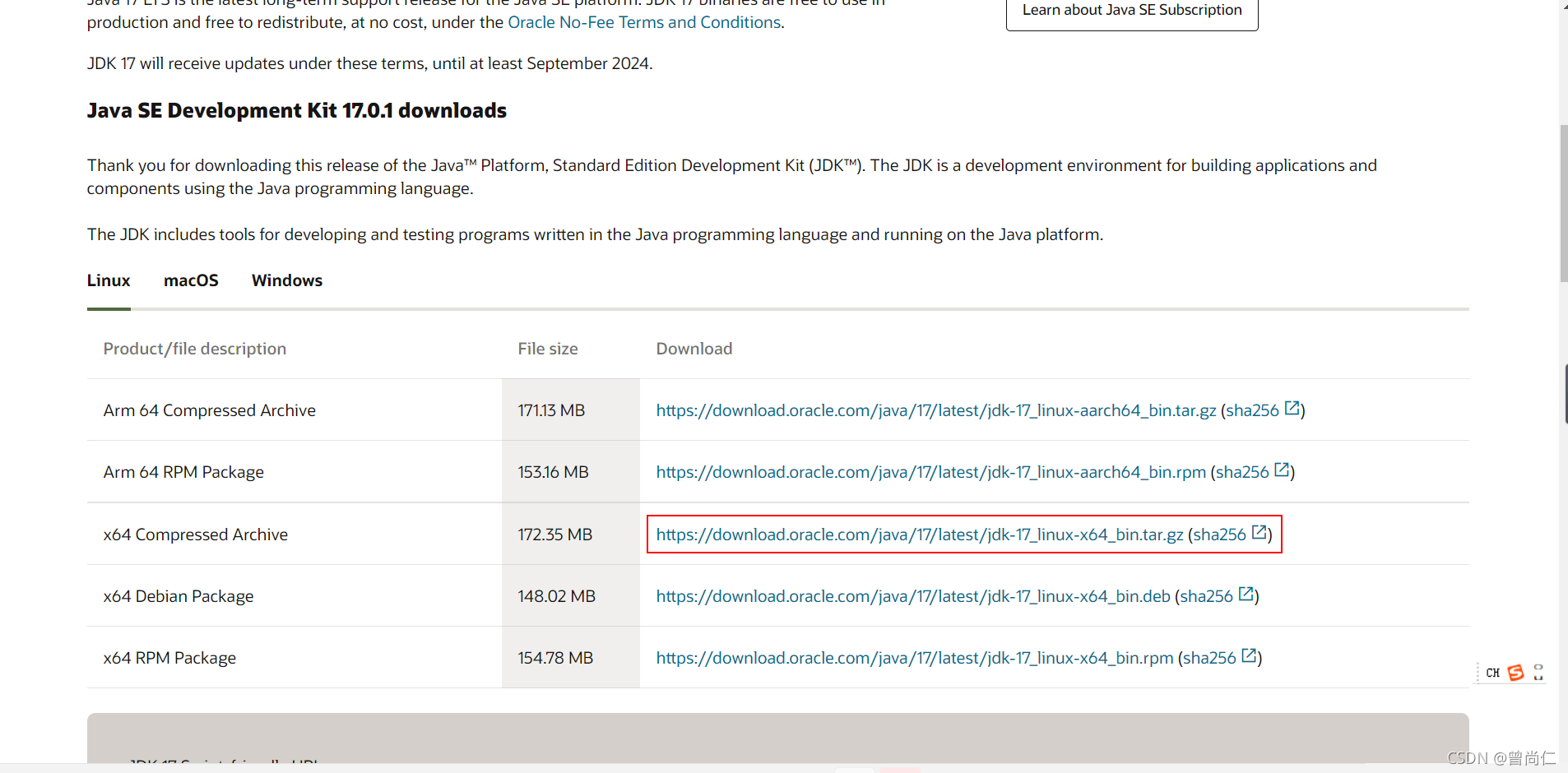
Task: Open Oracle No-Fee Terms and Conditions link
Action: [x=644, y=22]
